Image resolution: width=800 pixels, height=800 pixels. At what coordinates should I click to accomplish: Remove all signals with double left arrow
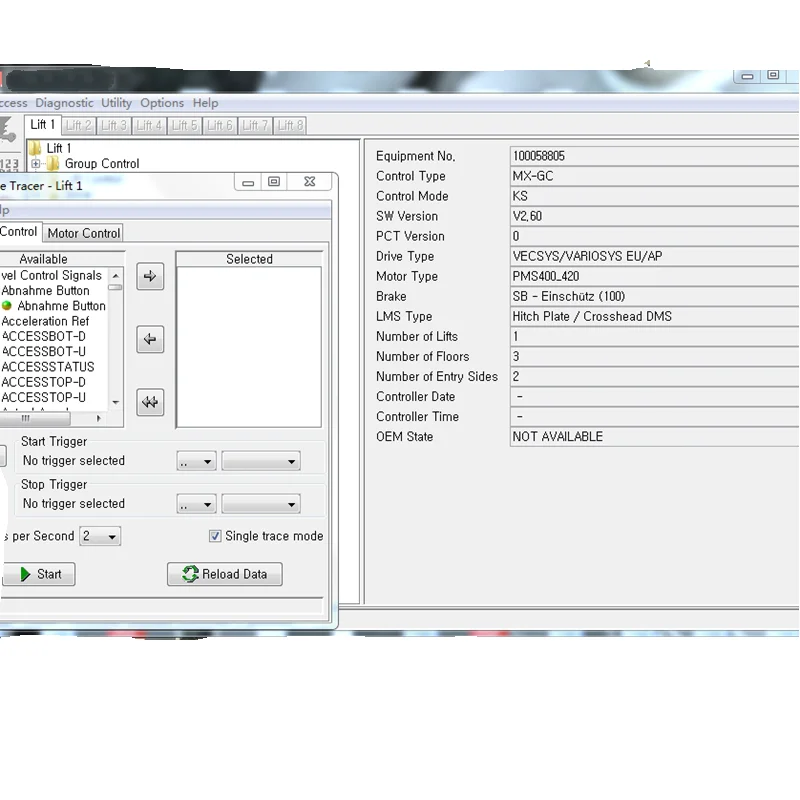[x=150, y=403]
